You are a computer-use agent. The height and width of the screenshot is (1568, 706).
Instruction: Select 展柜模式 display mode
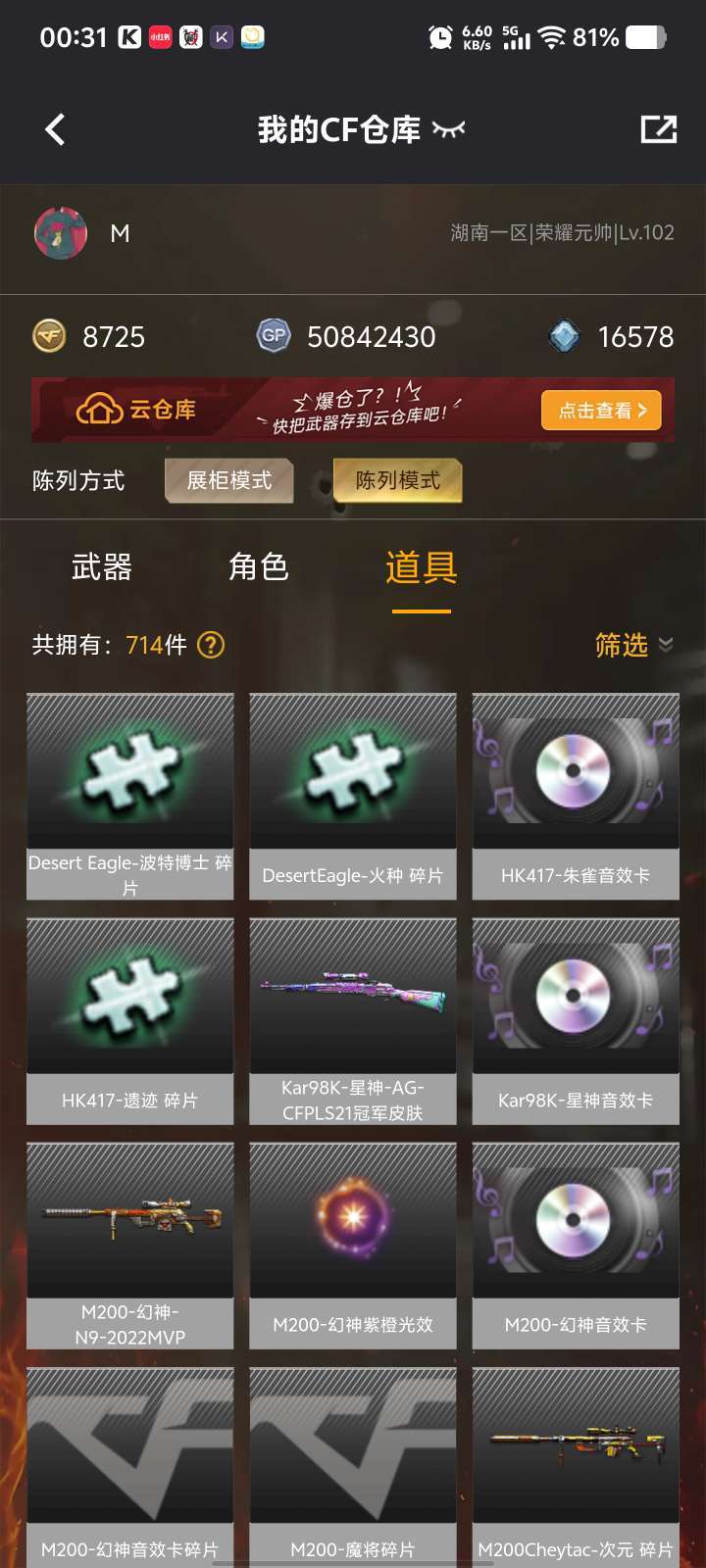click(x=229, y=480)
